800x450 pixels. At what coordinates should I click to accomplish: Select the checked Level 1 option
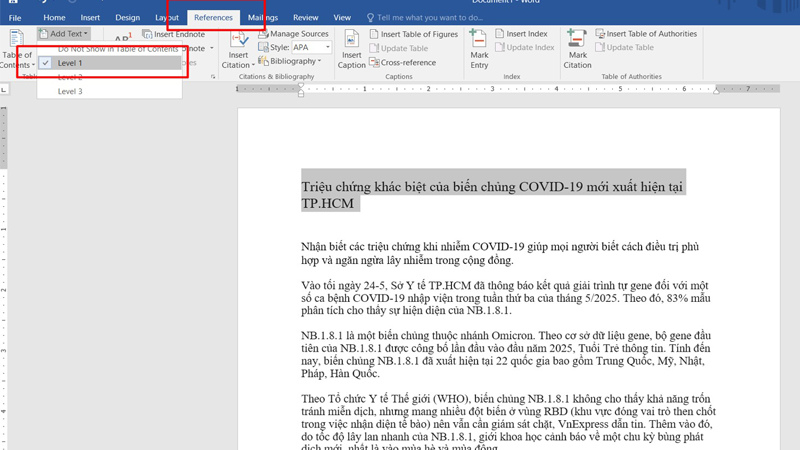[x=70, y=63]
